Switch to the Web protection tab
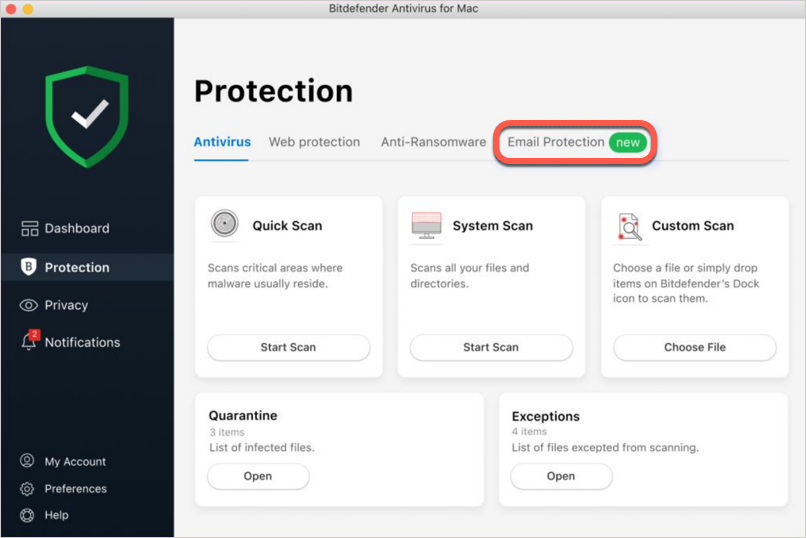 click(314, 142)
